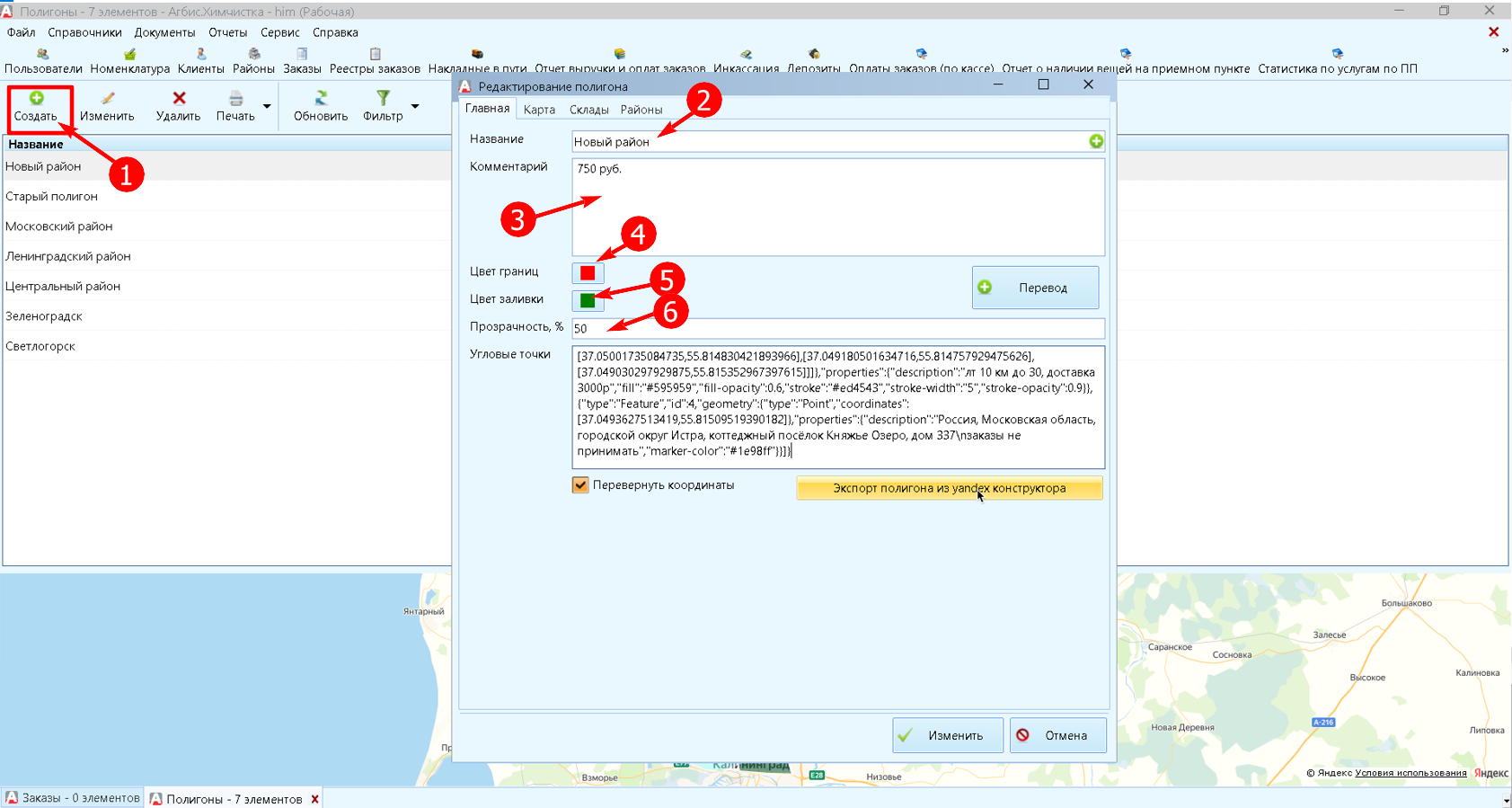Screen dimensions: 1512x808
Task: Select Новый район row in list
Action: (x=226, y=166)
